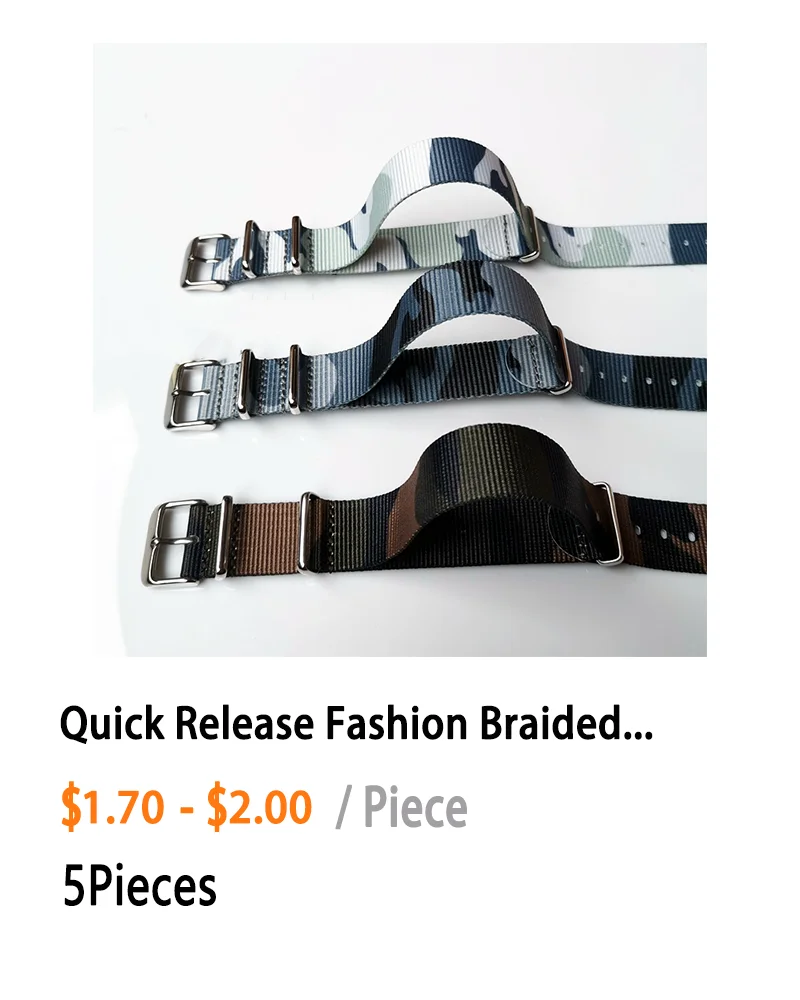Open the camo watch straps product image

click(x=400, y=349)
